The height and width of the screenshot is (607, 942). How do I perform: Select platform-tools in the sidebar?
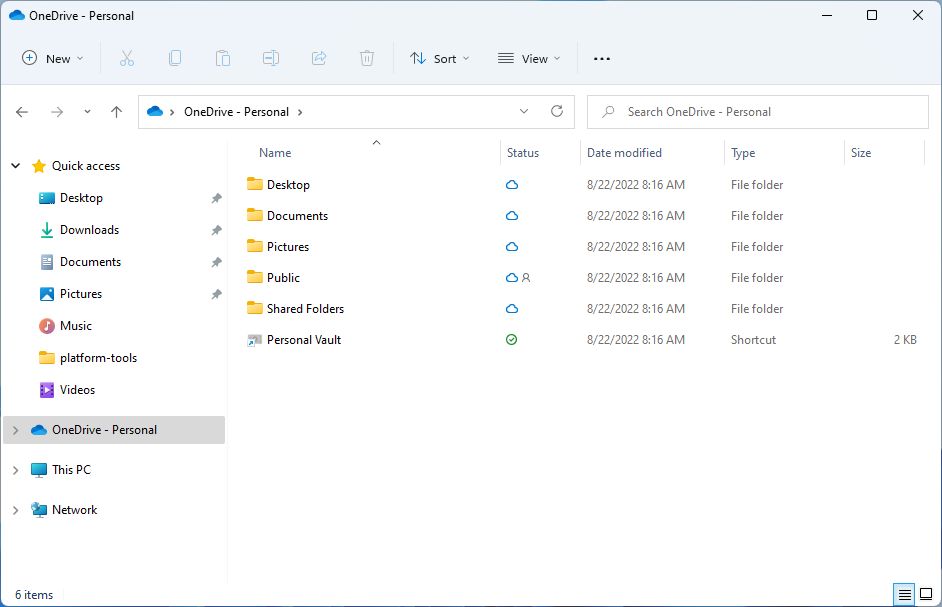pos(99,358)
